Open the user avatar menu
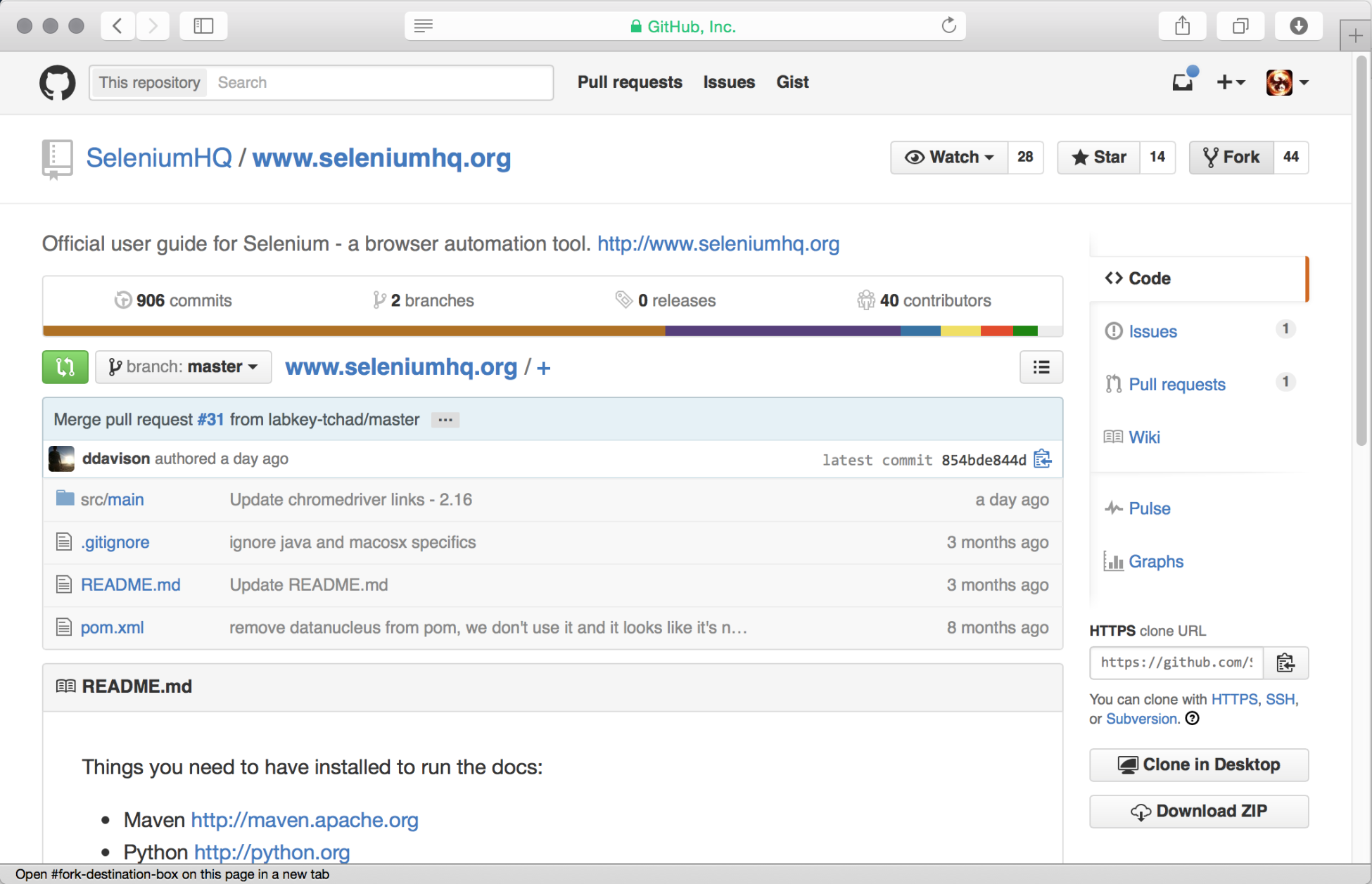1372x884 pixels. coord(1287,82)
